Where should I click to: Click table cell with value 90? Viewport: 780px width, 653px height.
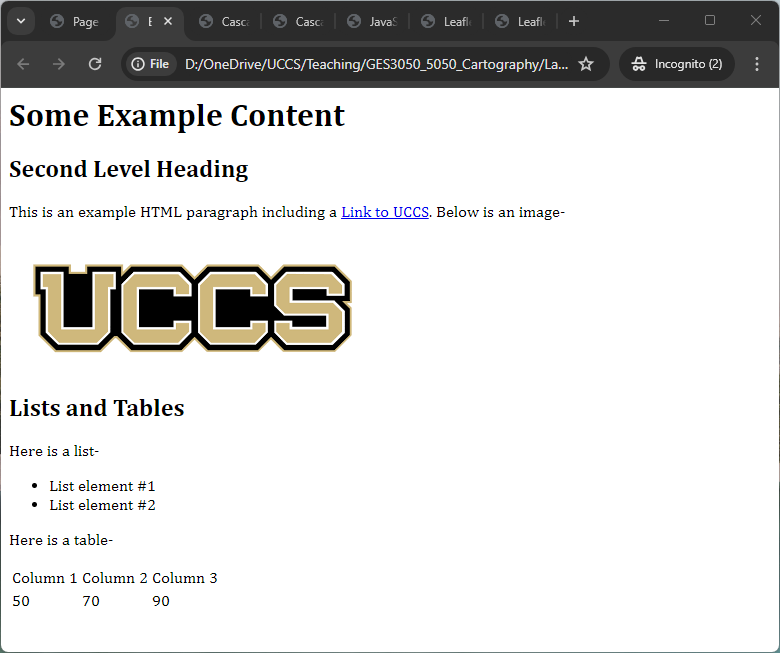click(x=161, y=601)
